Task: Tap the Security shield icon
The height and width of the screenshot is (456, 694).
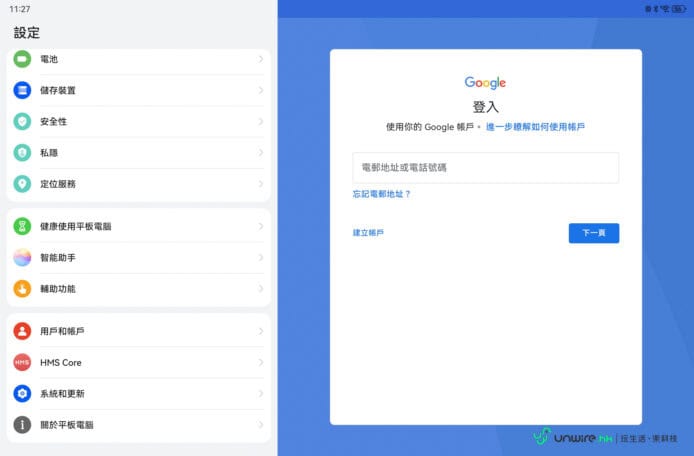Action: pyautogui.click(x=22, y=121)
